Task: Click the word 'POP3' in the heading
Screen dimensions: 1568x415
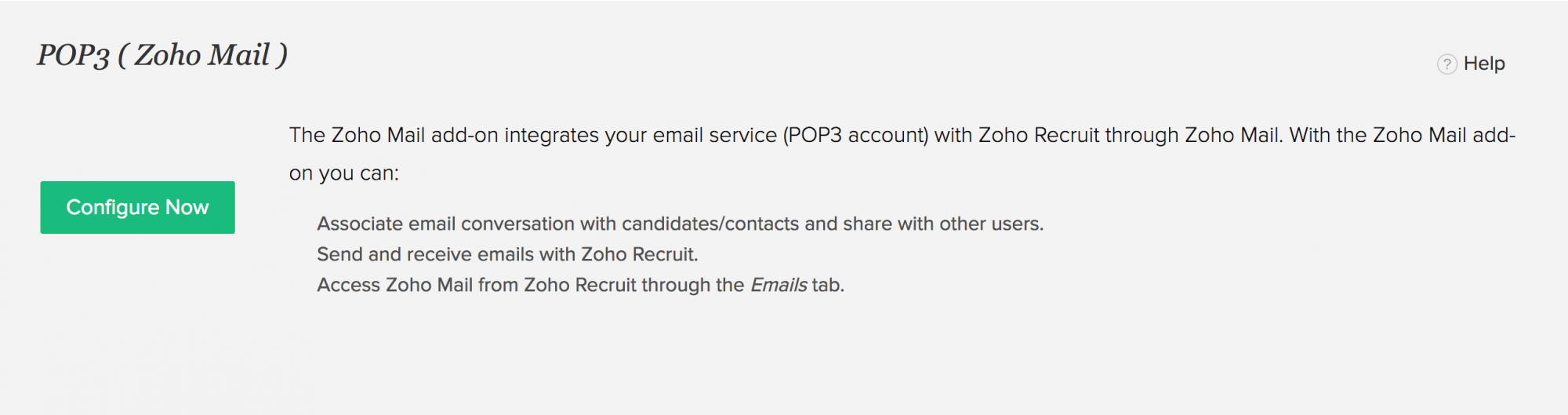Action: [73, 56]
